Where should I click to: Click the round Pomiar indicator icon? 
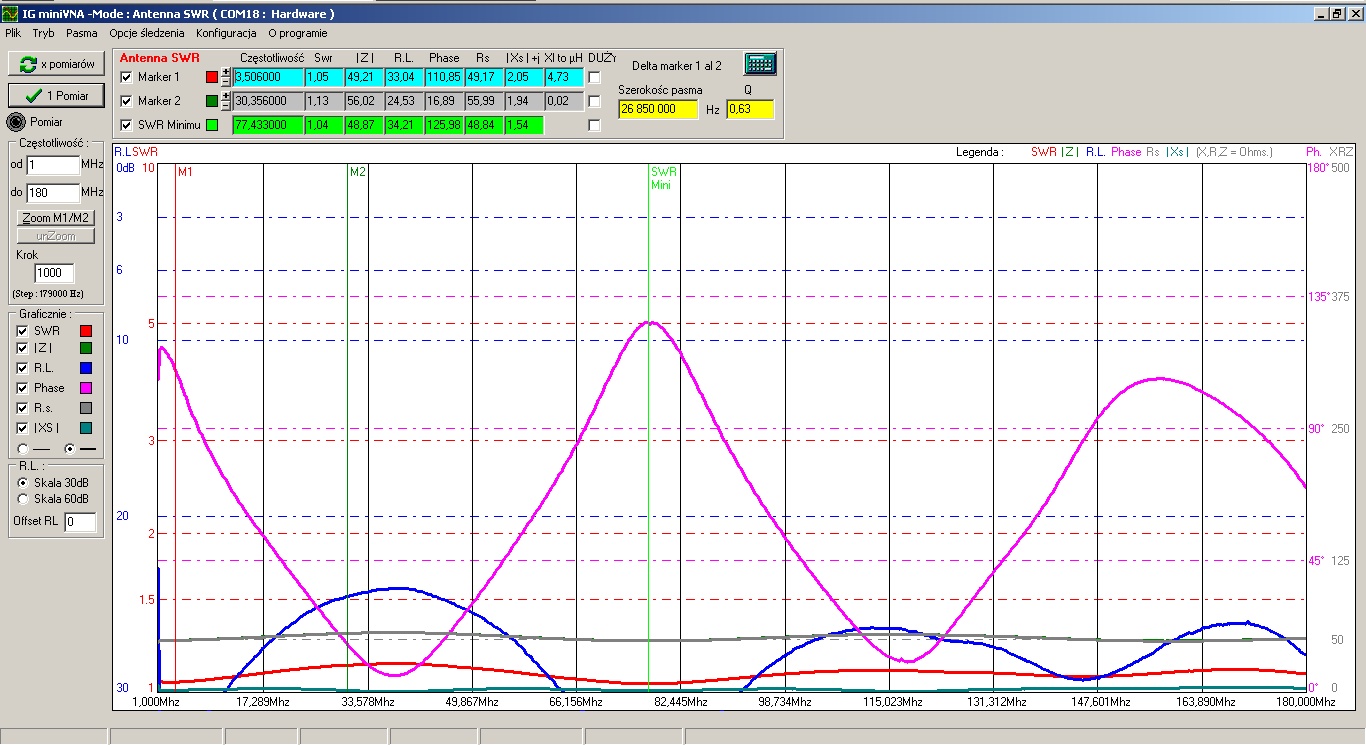tap(16, 122)
